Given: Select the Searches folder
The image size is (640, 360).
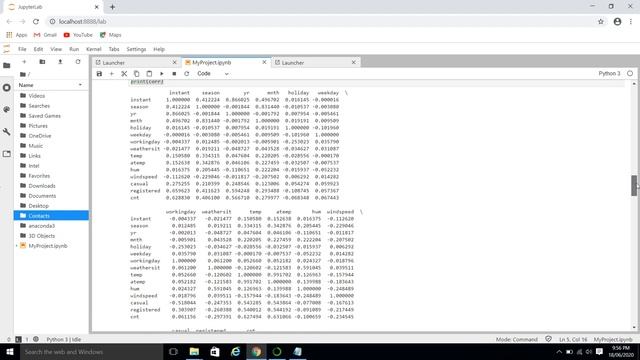Looking at the screenshot, I should tap(51, 106).
